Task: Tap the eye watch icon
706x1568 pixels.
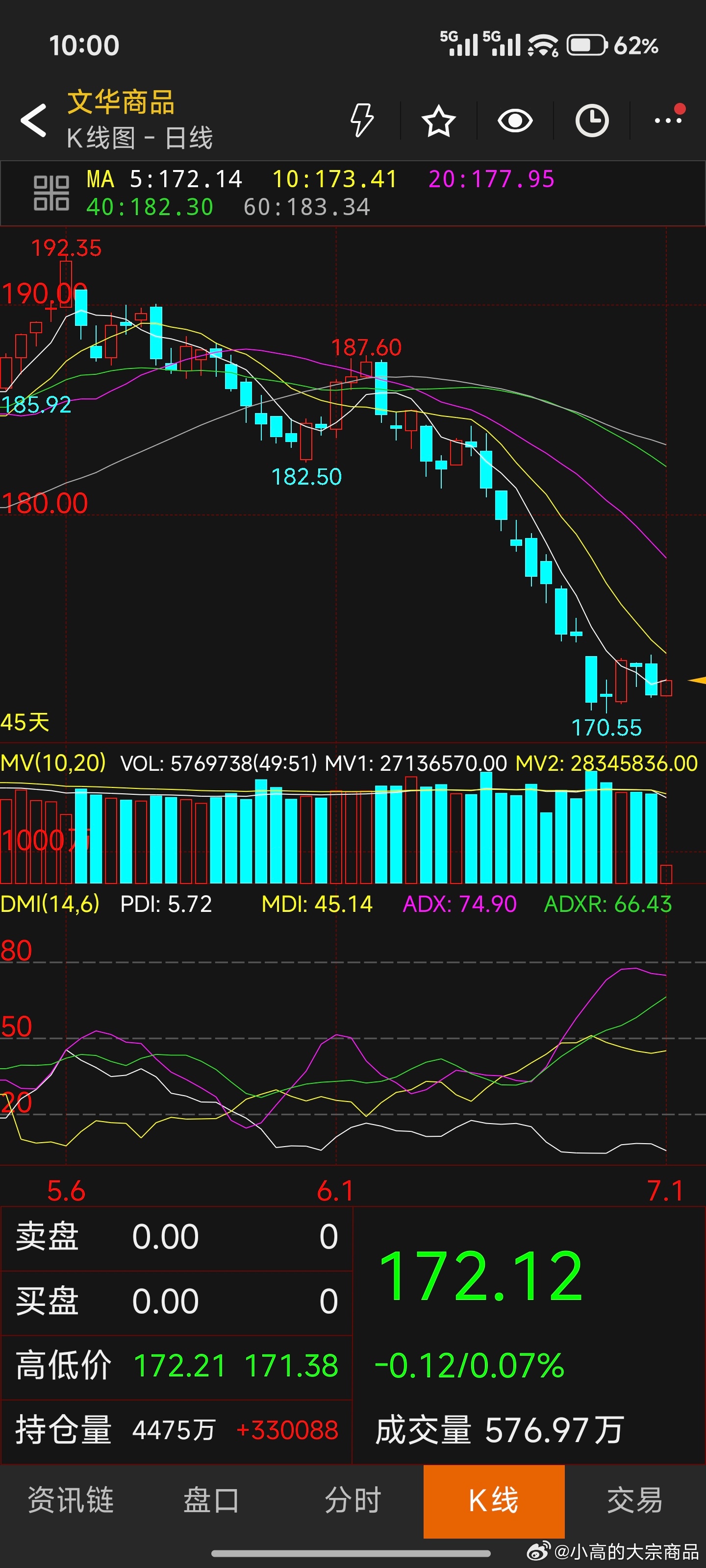Action: [515, 121]
